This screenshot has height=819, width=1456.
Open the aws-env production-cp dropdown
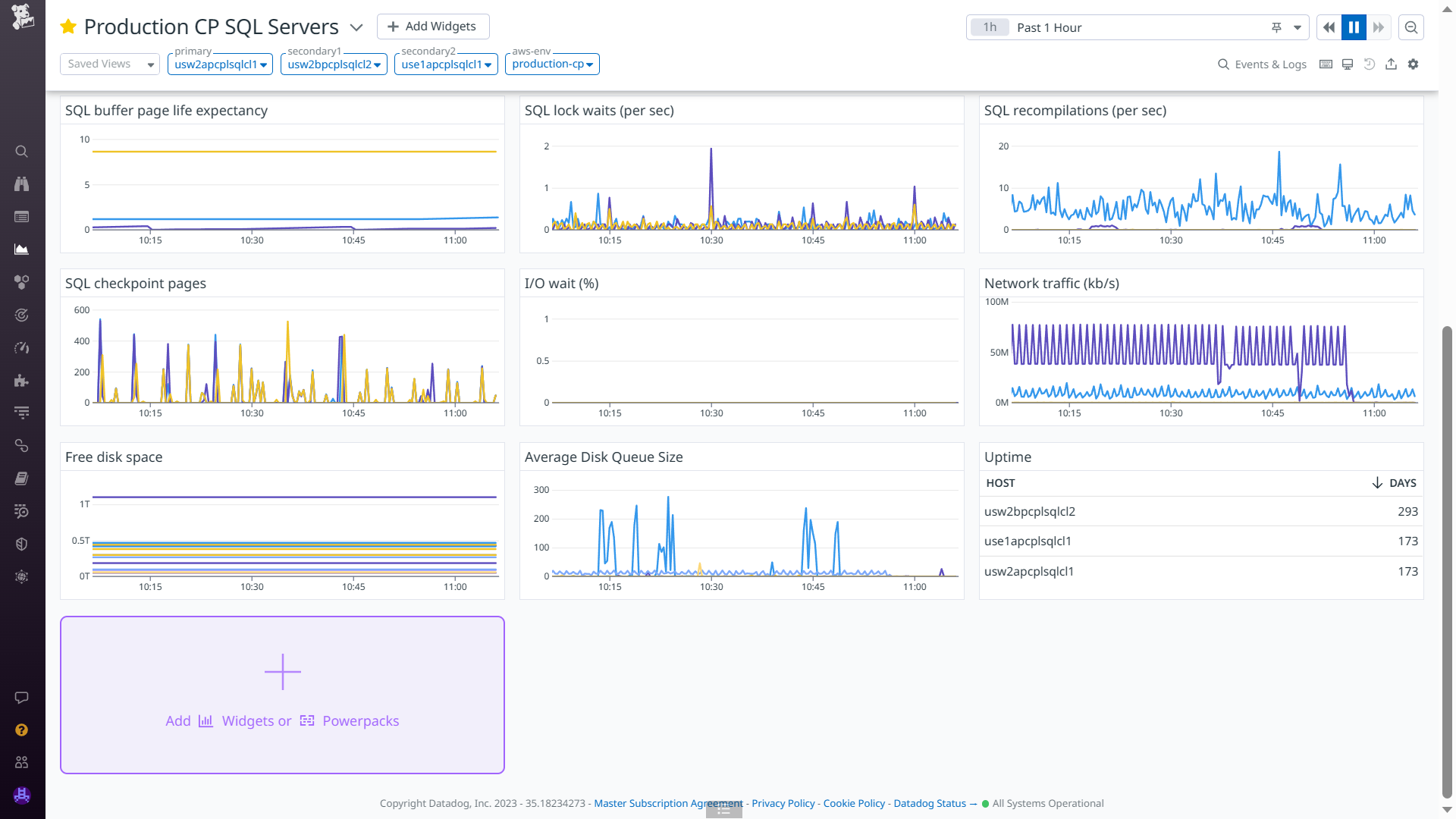(552, 64)
